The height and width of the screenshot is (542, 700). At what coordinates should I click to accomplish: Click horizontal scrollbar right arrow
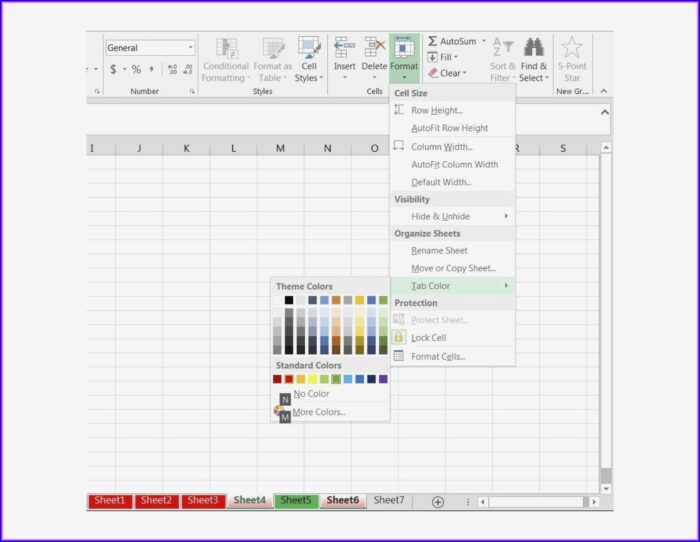pyautogui.click(x=594, y=502)
